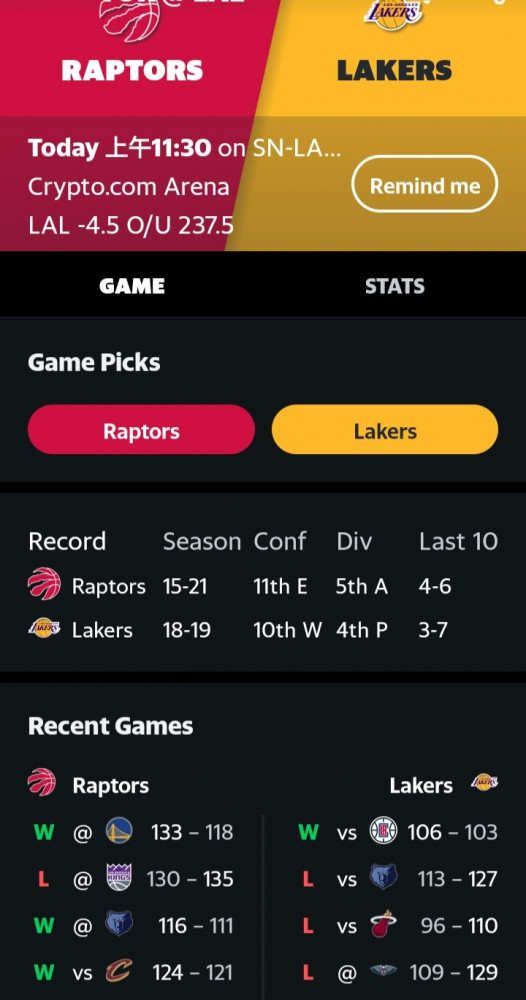Open the RAPTORS team name in the header

132,70
